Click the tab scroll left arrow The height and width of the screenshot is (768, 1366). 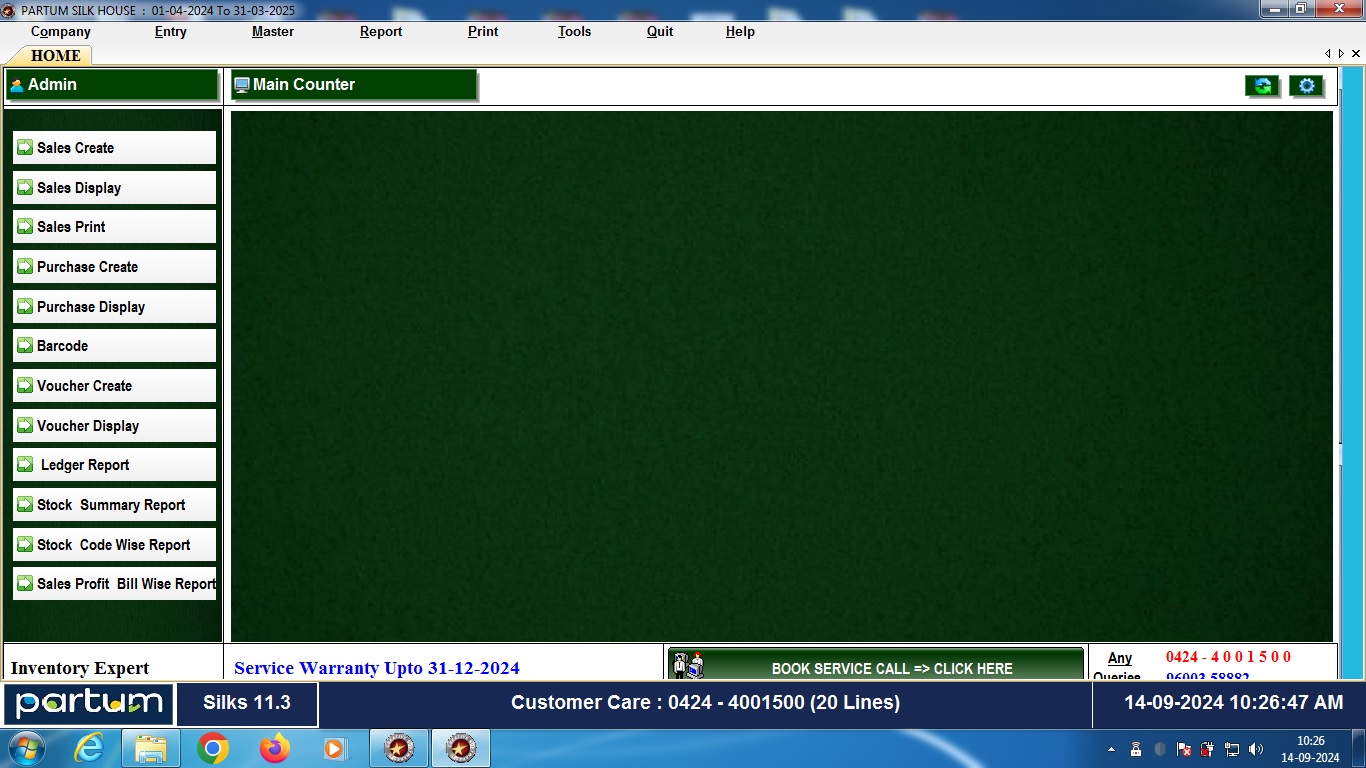click(x=1328, y=53)
